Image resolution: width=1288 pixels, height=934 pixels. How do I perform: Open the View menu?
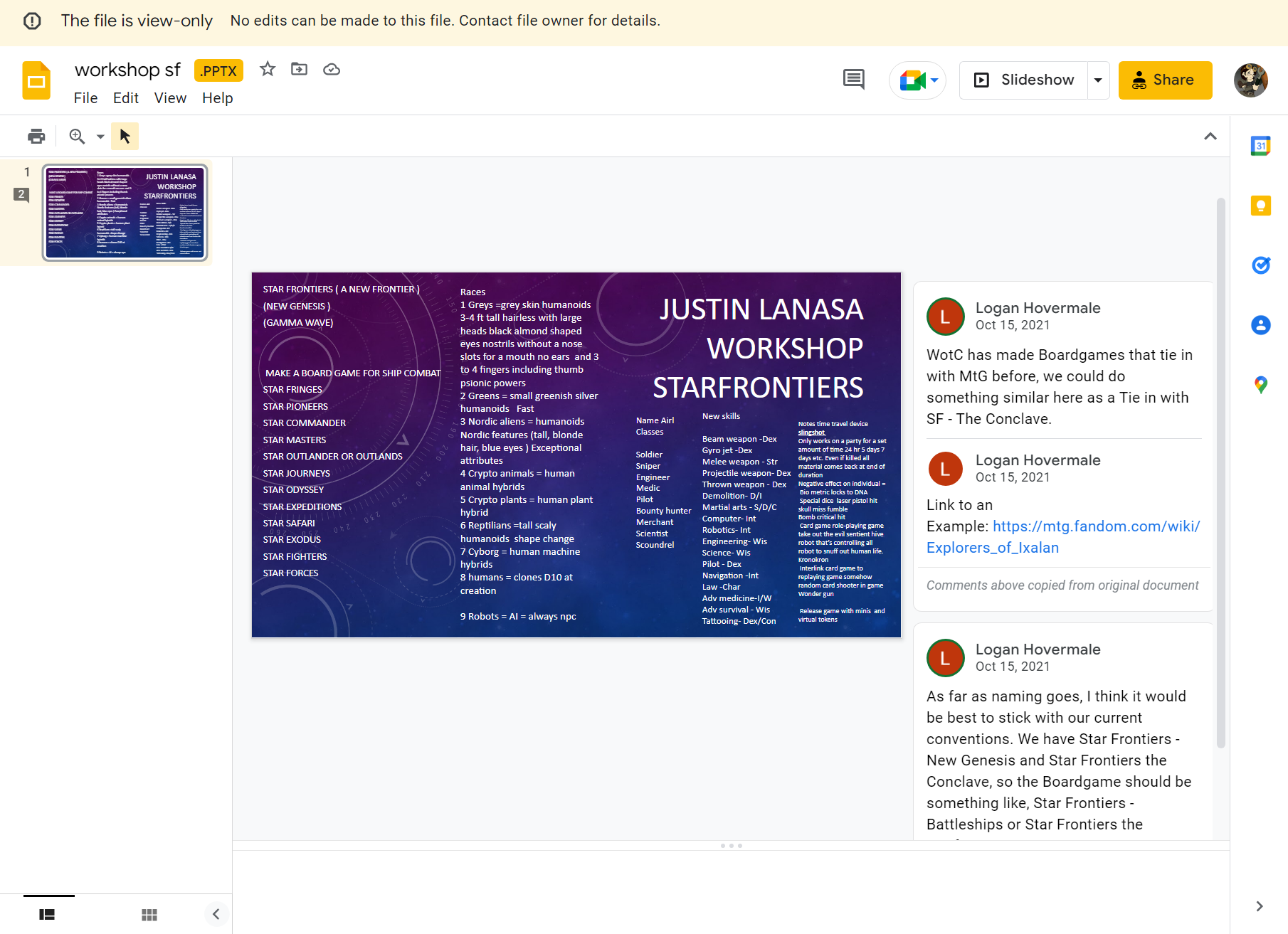170,98
